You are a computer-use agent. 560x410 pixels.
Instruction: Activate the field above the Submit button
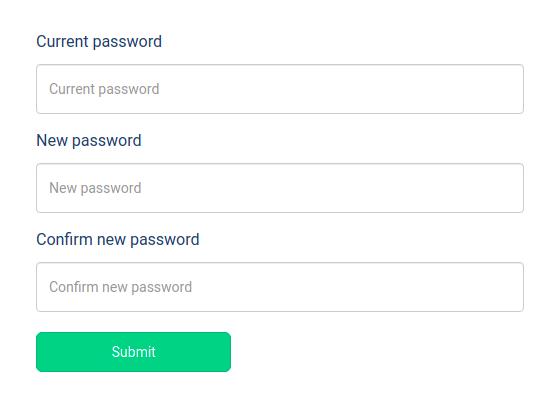tap(280, 287)
